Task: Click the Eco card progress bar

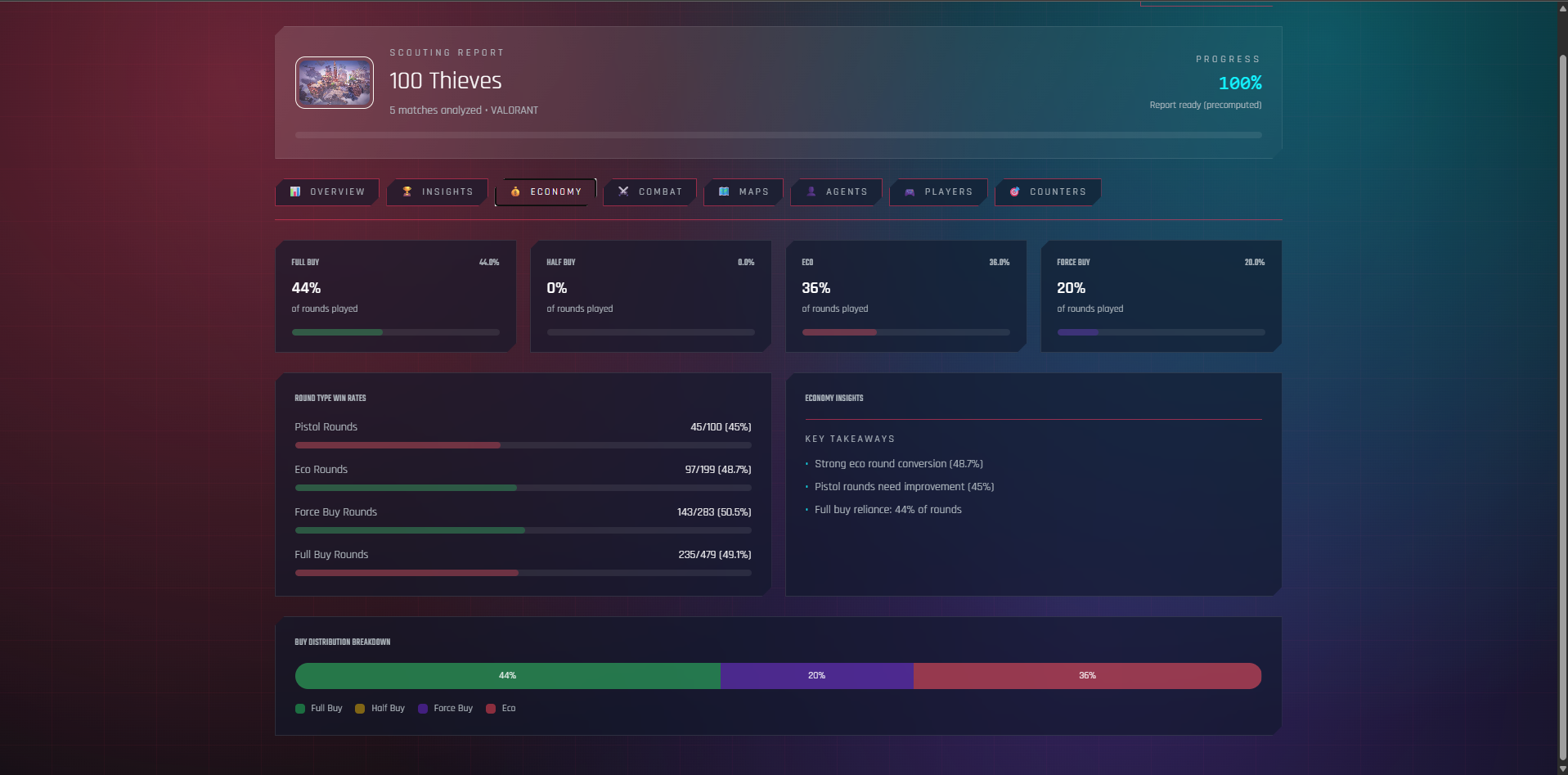Action: [x=905, y=332]
